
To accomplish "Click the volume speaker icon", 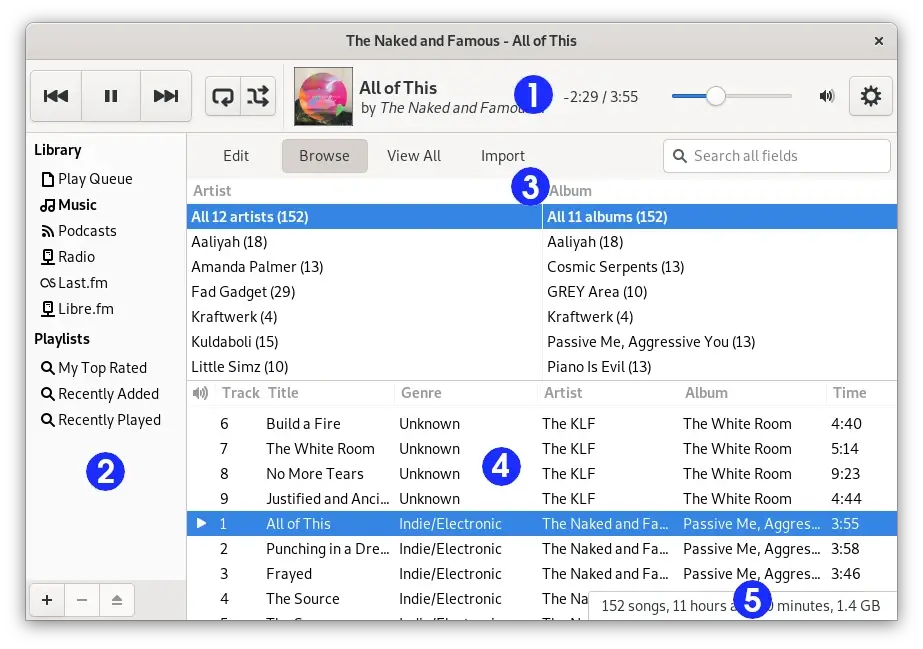I will point(827,97).
